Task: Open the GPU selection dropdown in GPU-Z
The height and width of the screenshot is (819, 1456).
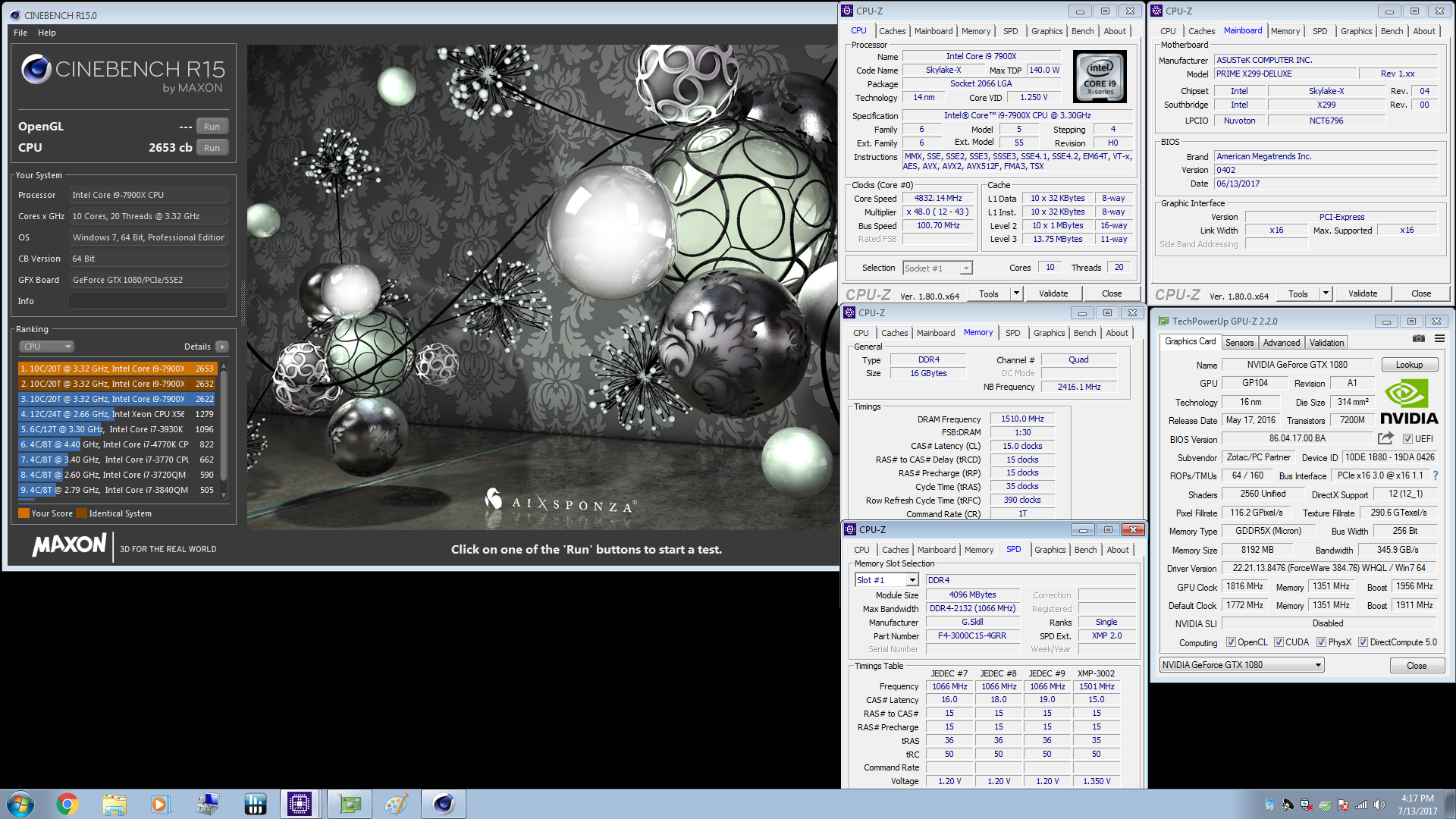Action: point(1241,665)
